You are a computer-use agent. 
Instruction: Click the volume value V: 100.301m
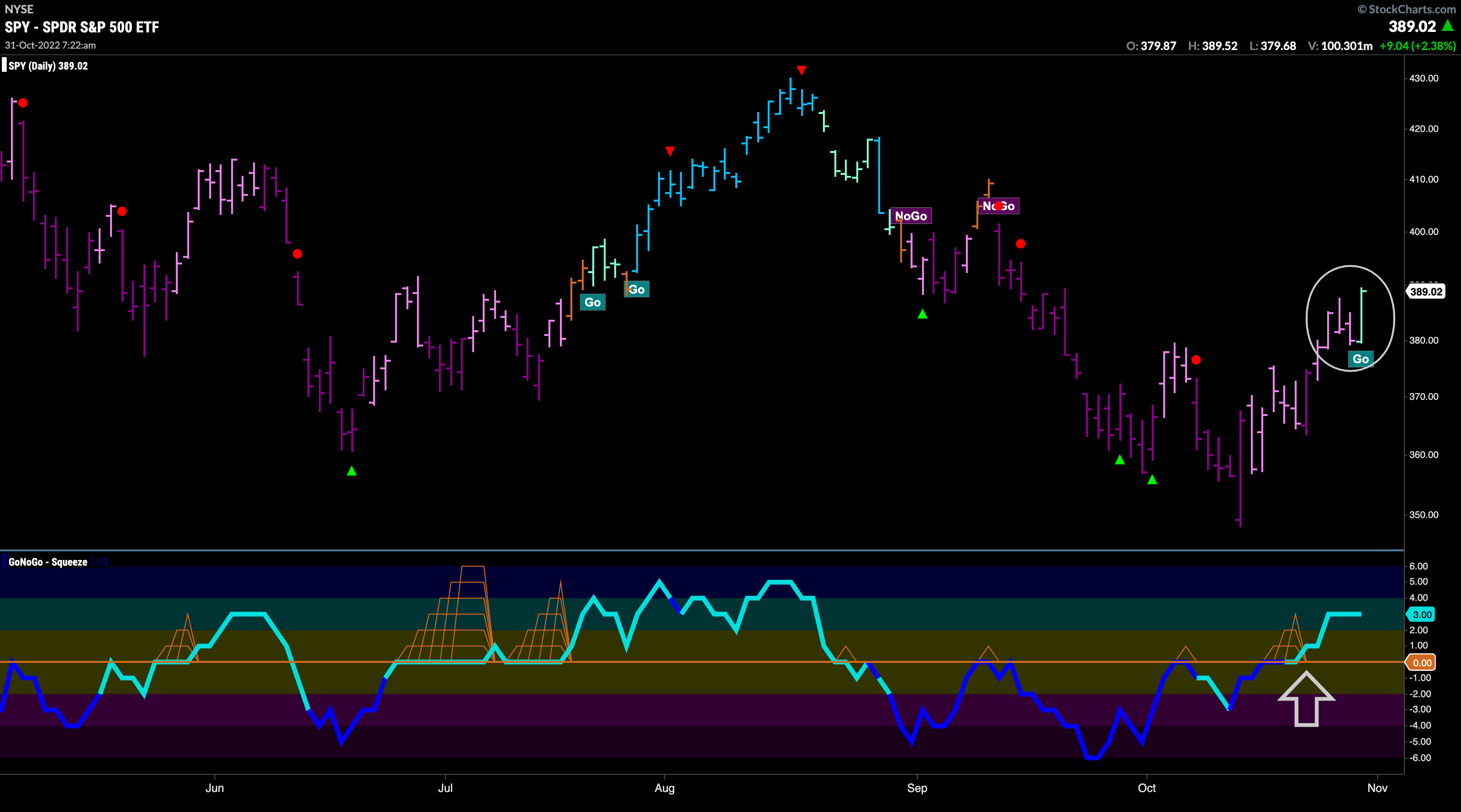(x=1340, y=46)
